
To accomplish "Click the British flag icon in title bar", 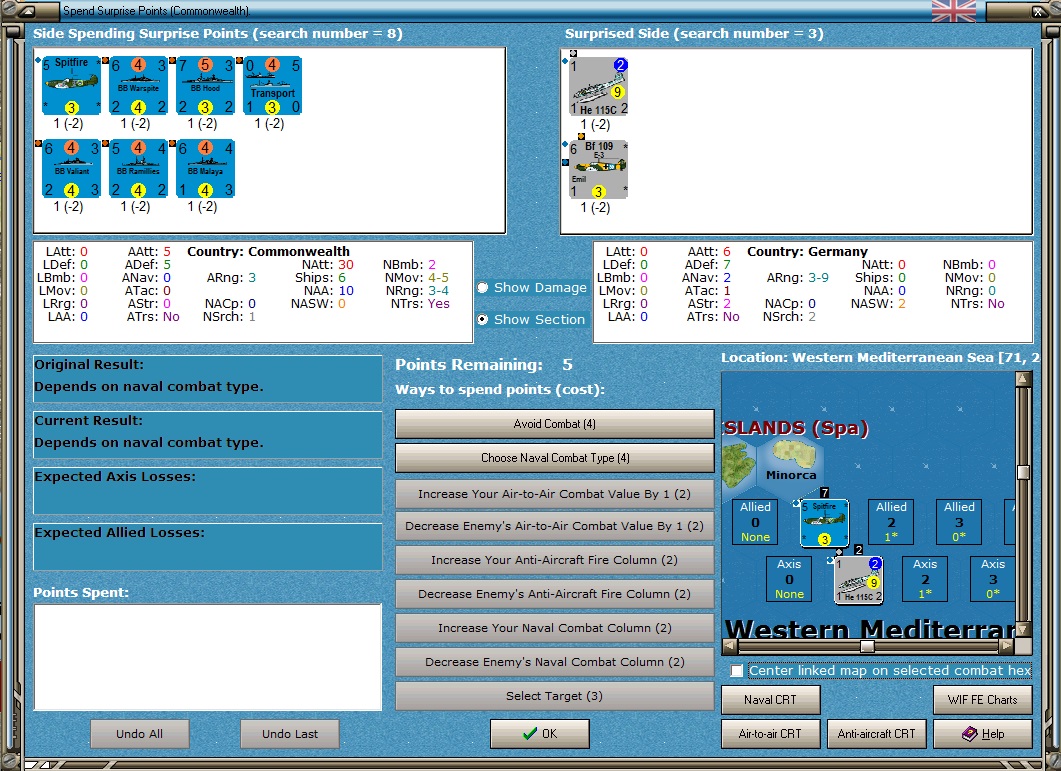I will click(953, 11).
